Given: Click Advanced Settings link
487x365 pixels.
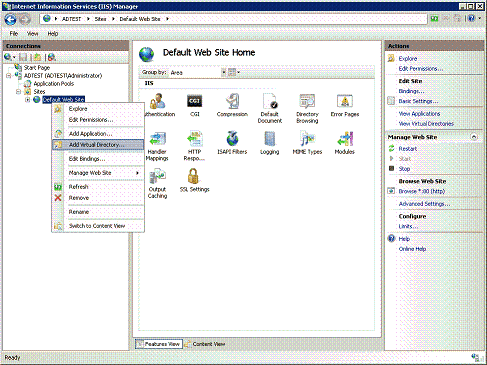Looking at the screenshot, I should [424, 204].
